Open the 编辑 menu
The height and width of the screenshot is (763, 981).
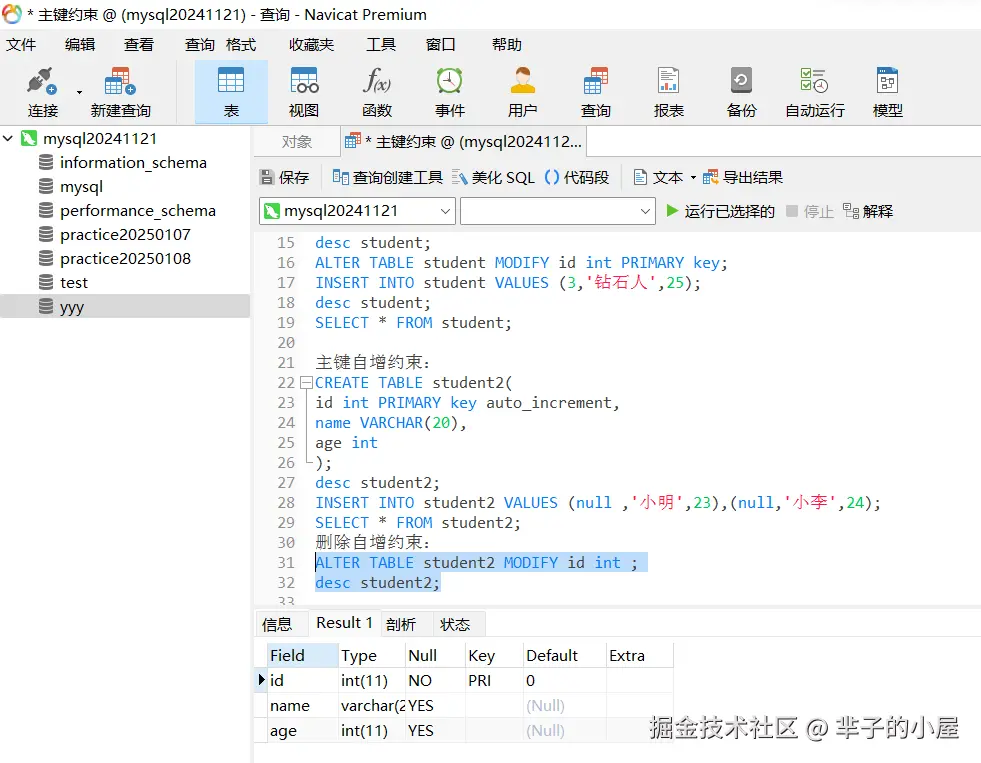tap(80, 44)
